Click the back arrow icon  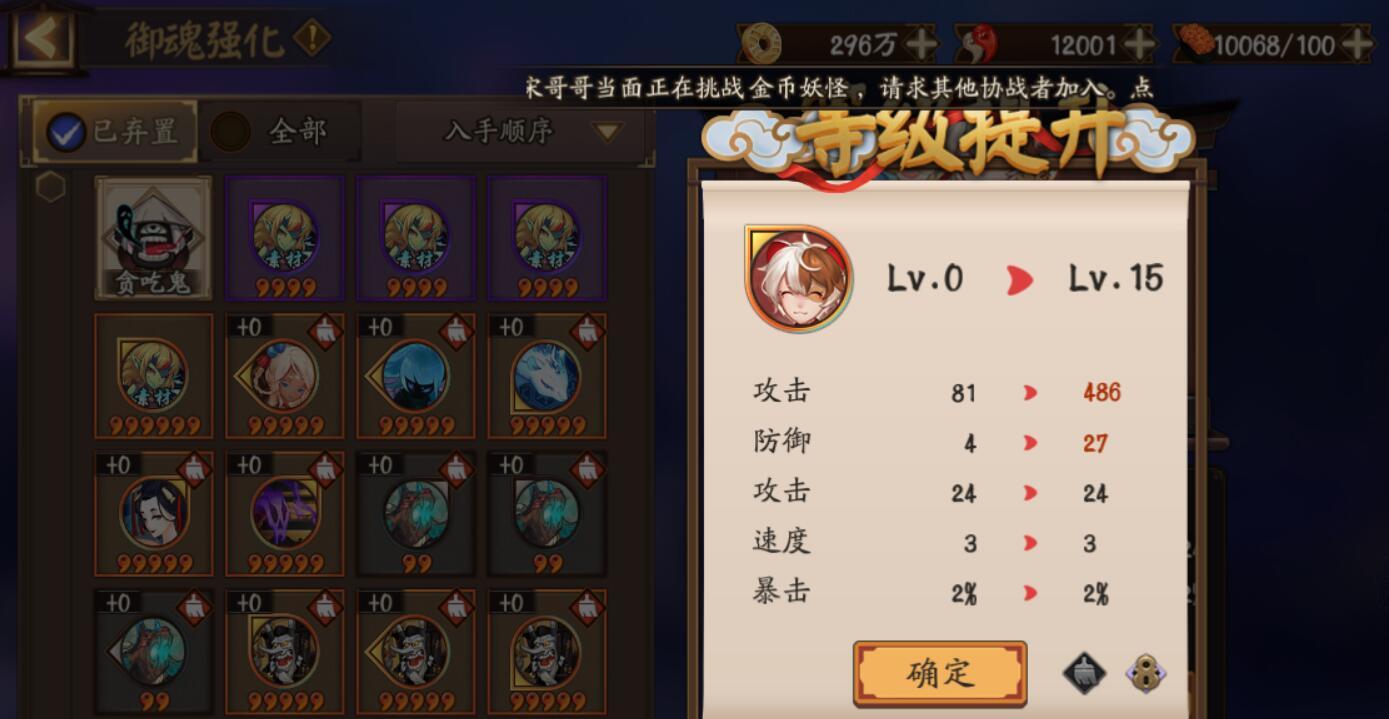click(41, 38)
